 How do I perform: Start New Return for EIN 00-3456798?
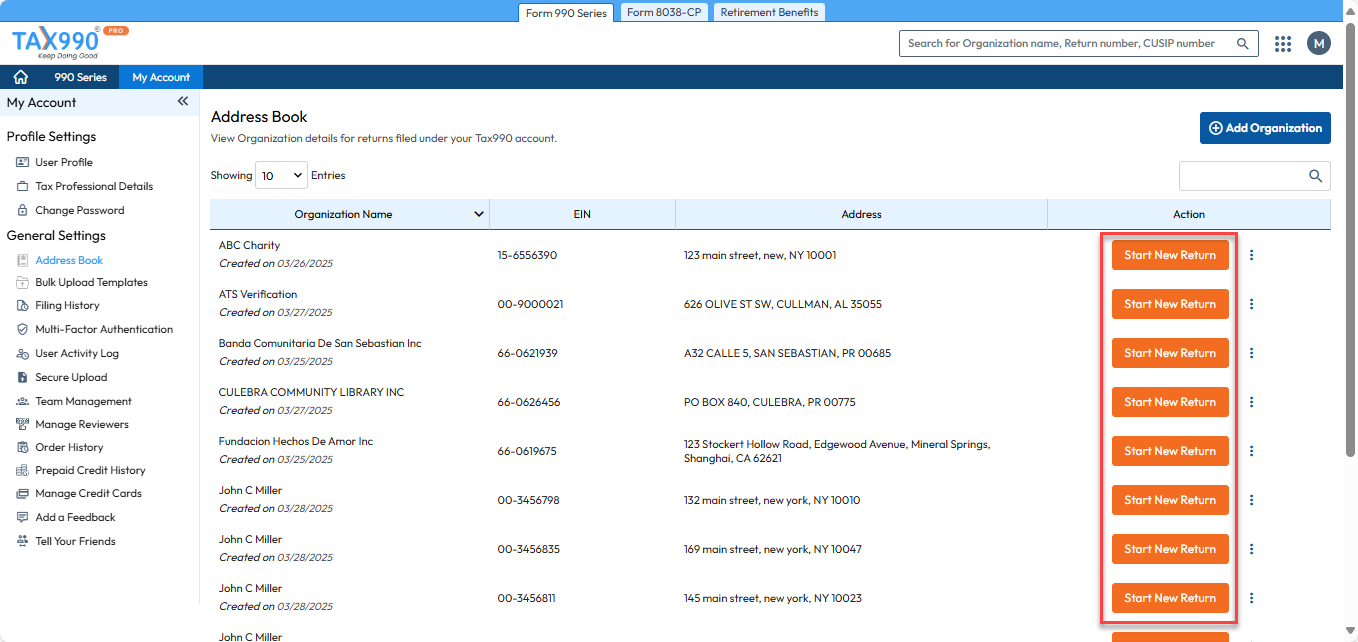pyautogui.click(x=1170, y=500)
